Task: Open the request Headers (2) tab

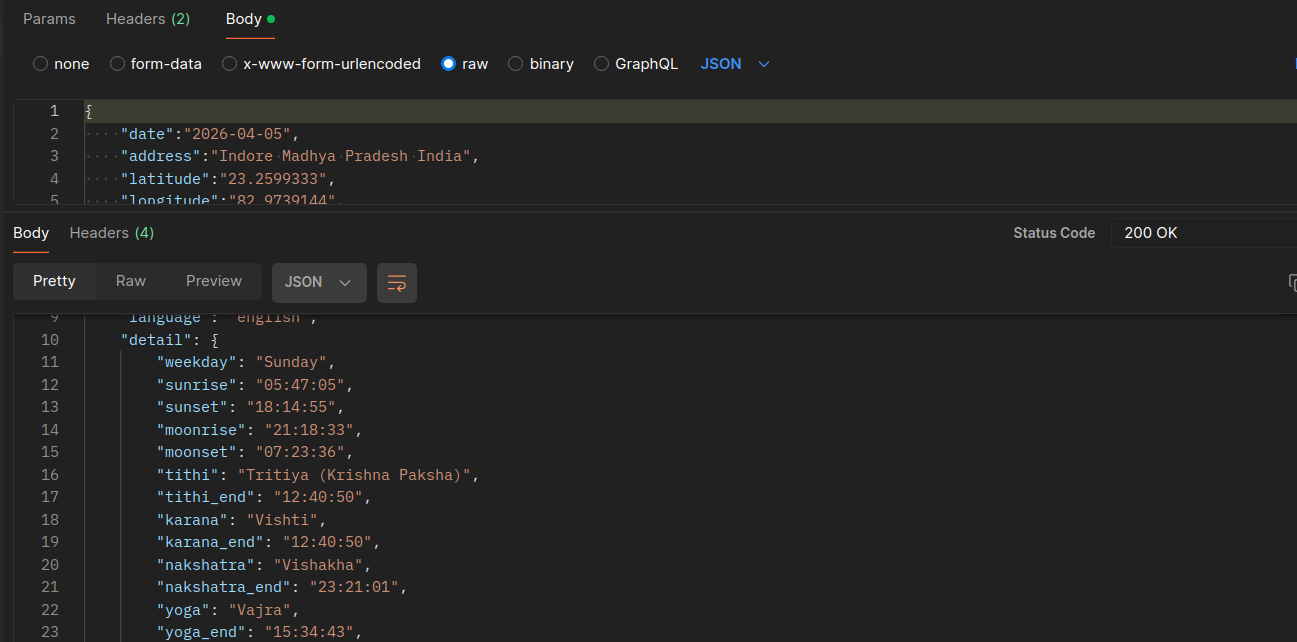Action: pos(148,19)
